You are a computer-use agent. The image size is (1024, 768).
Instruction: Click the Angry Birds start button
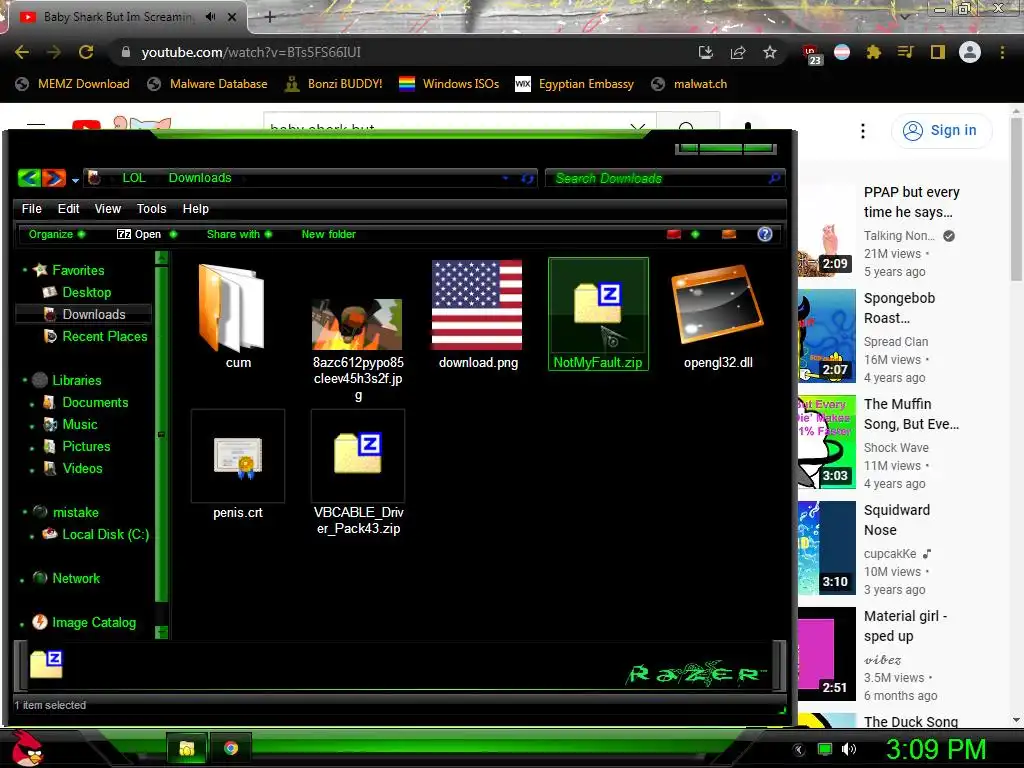click(27, 748)
